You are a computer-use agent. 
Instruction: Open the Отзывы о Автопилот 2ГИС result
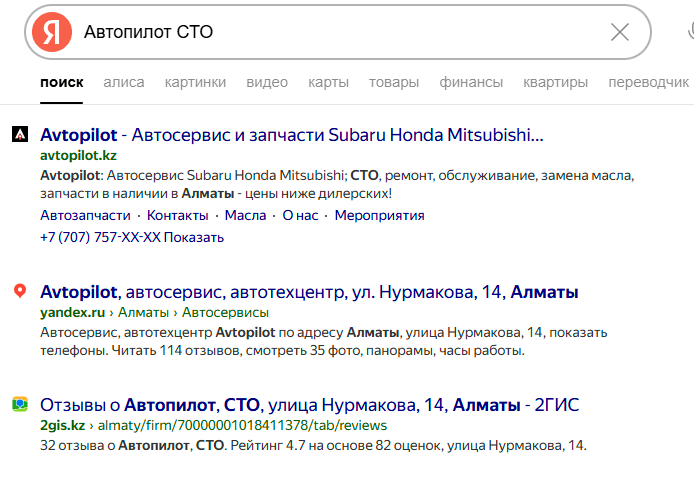(309, 405)
